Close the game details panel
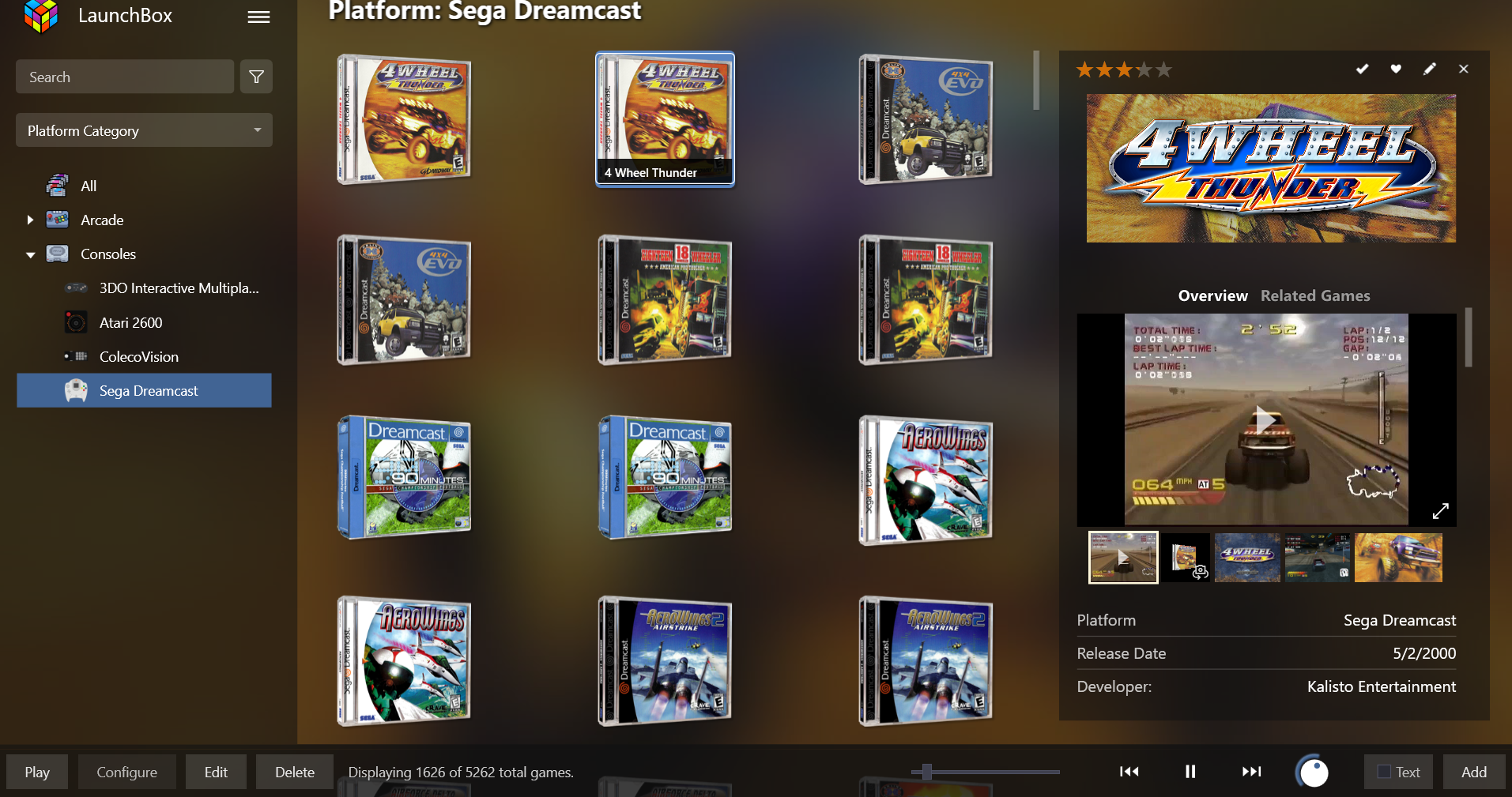The image size is (1512, 797). pyautogui.click(x=1463, y=69)
